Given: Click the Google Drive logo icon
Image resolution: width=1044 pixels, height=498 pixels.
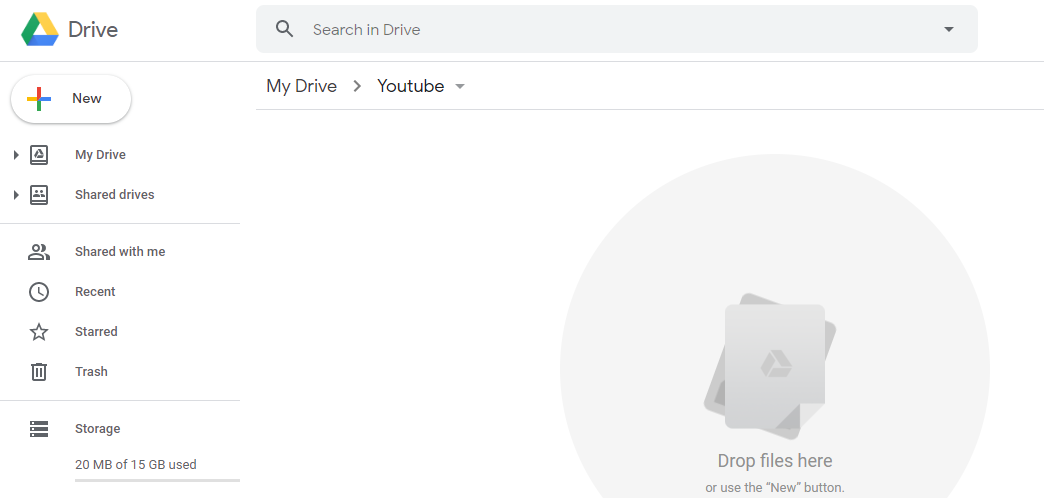Looking at the screenshot, I should coord(40,30).
